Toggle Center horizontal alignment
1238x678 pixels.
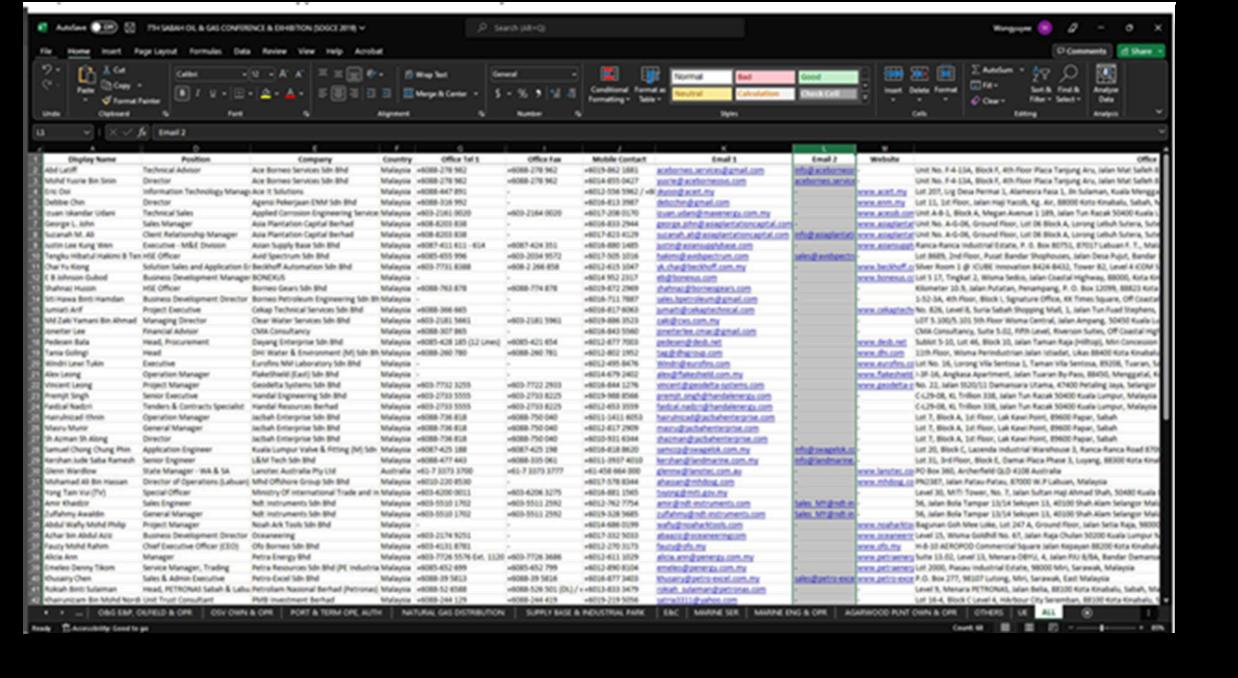(x=338, y=93)
